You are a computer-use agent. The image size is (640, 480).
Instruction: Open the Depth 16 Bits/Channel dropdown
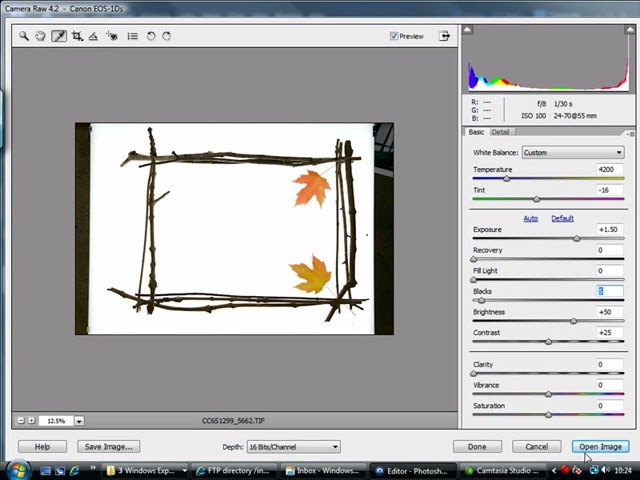[293, 447]
